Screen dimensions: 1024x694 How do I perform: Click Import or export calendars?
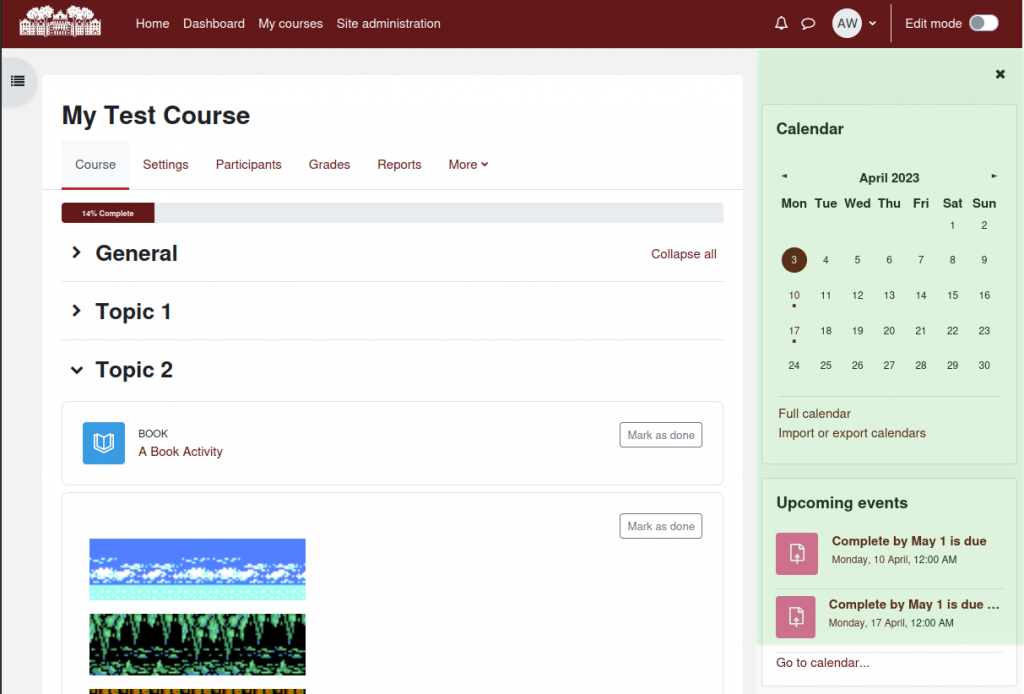pyautogui.click(x=852, y=433)
